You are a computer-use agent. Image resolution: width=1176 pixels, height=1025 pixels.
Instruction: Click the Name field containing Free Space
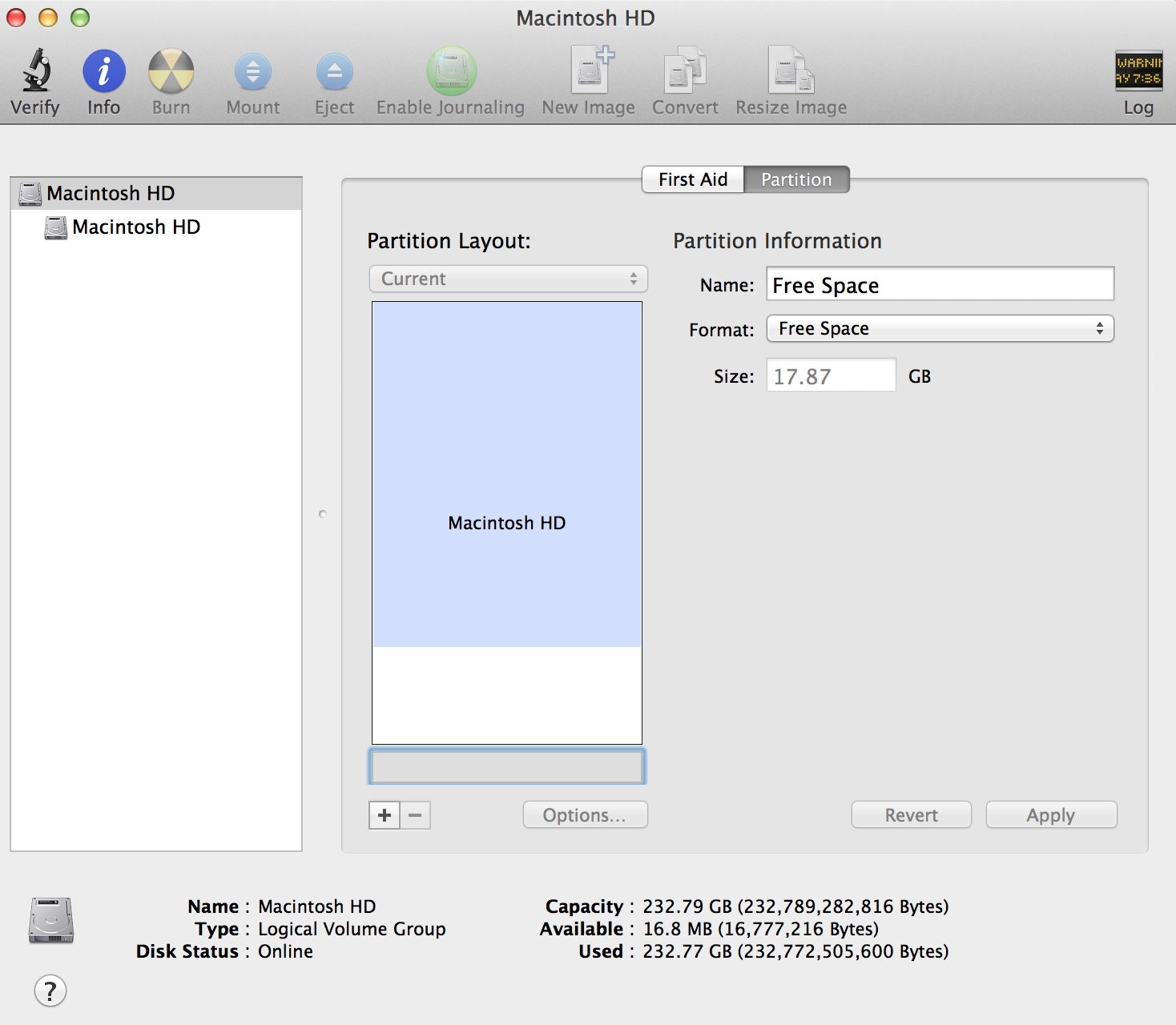point(940,284)
